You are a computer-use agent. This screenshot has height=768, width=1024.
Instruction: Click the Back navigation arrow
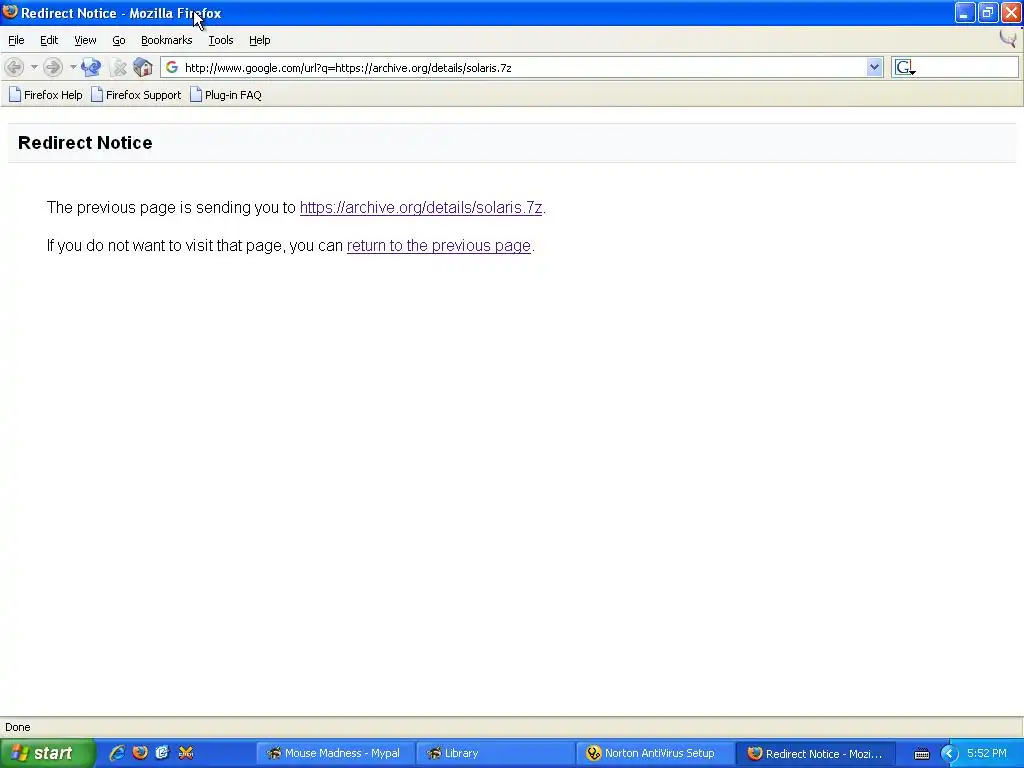[x=14, y=67]
